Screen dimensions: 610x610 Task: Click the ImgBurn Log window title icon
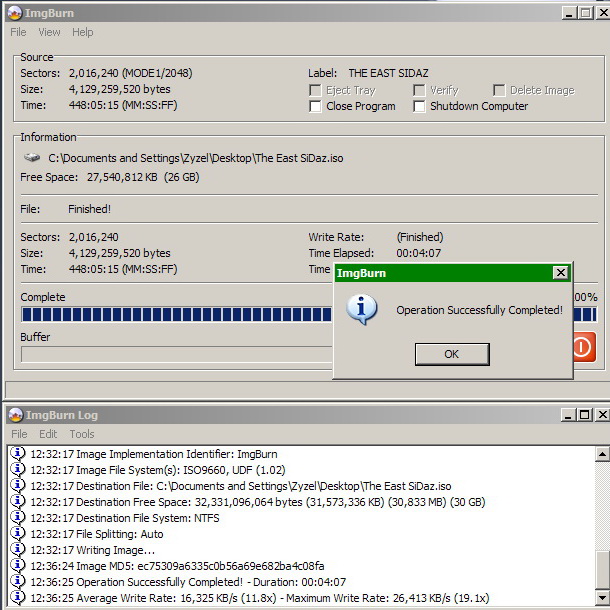click(16, 415)
